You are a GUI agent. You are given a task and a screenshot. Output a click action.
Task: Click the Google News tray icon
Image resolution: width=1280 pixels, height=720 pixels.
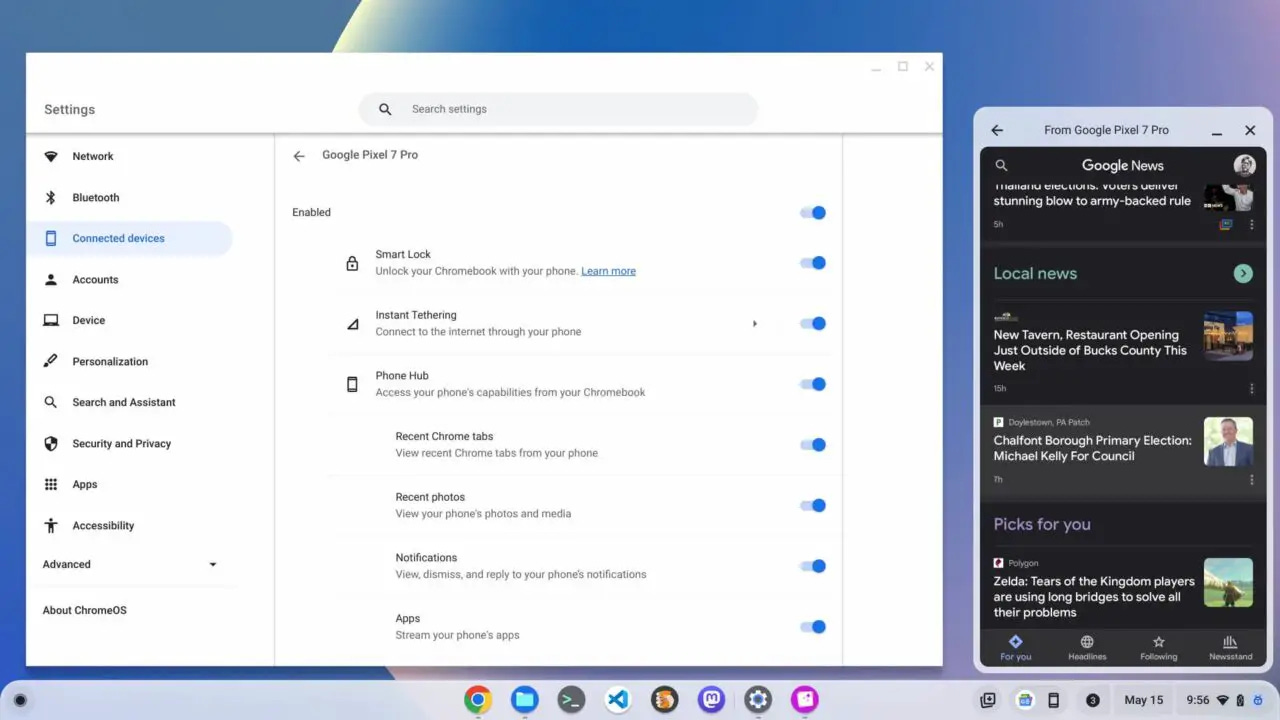[x=1024, y=700]
